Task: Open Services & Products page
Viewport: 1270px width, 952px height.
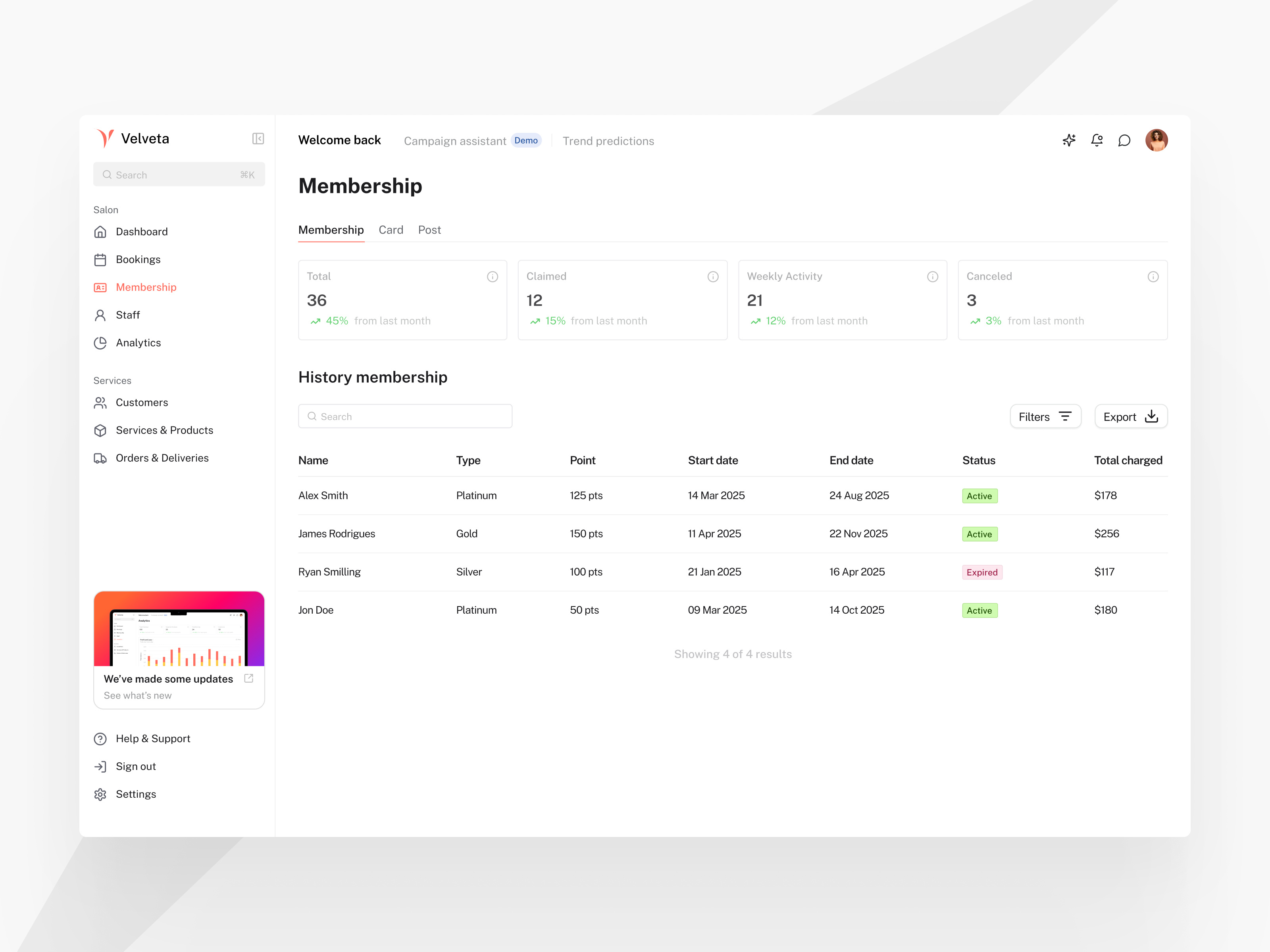Action: (164, 430)
